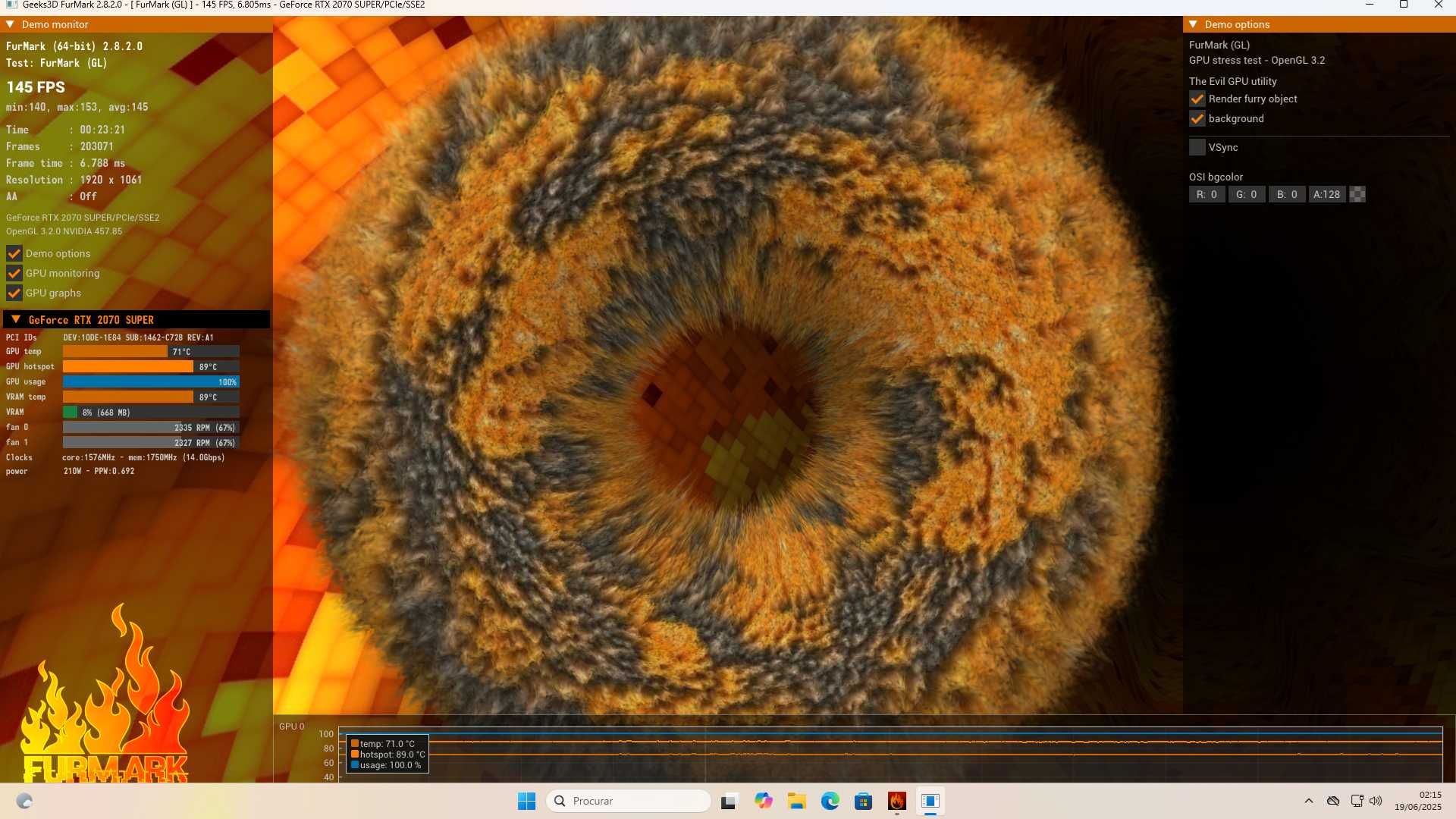1456x819 pixels.
Task: Click the min/max/avg FPS line
Action: (x=77, y=107)
